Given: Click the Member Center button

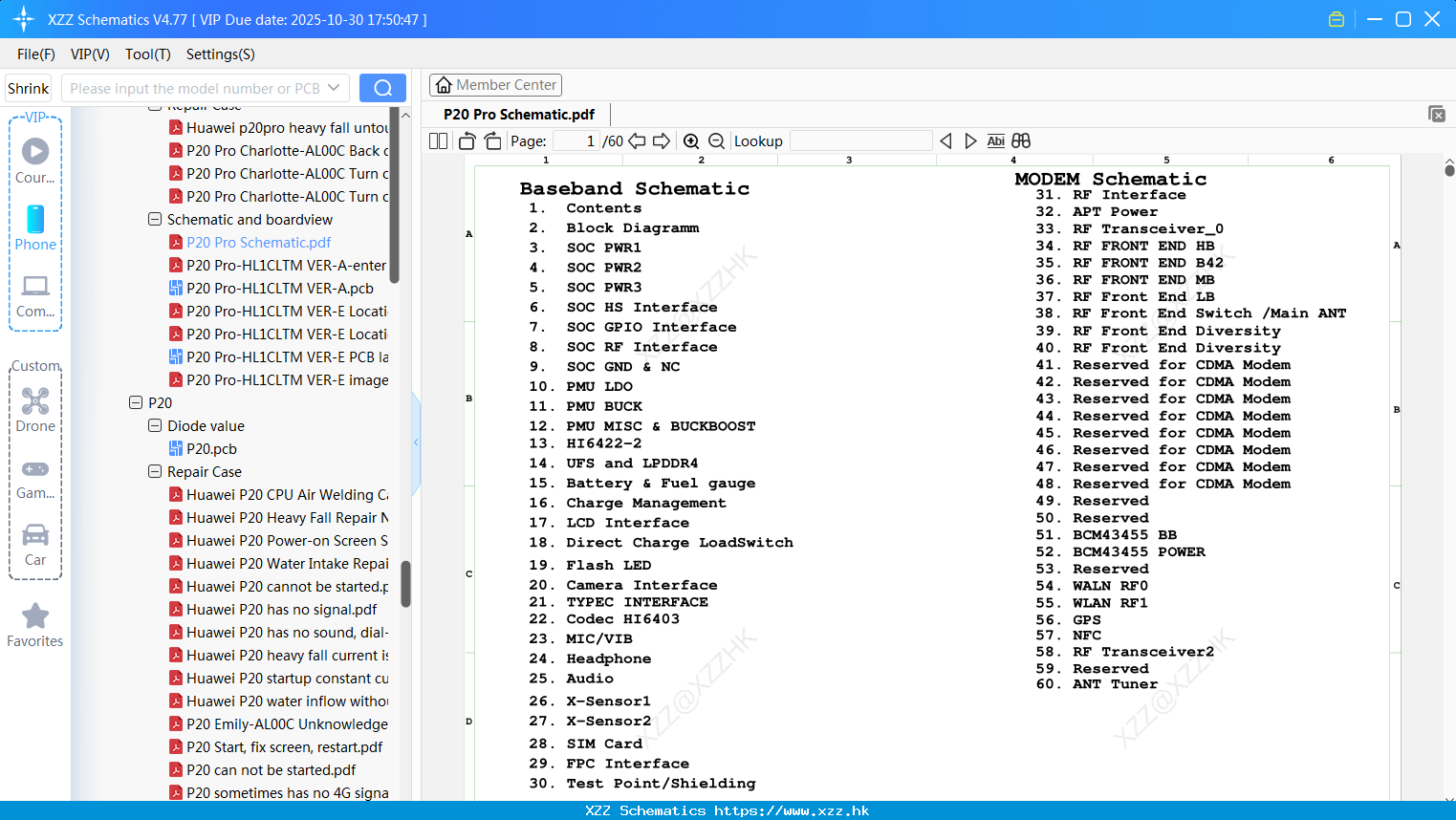Looking at the screenshot, I should point(495,85).
